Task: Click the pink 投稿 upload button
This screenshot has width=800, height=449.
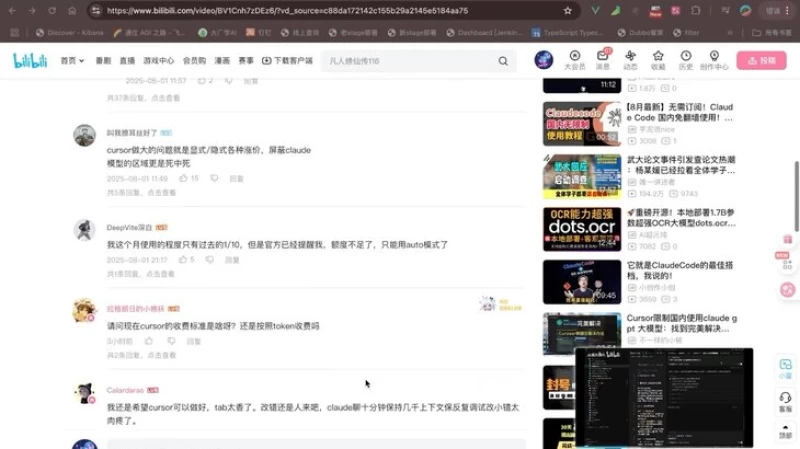Action: (761, 60)
